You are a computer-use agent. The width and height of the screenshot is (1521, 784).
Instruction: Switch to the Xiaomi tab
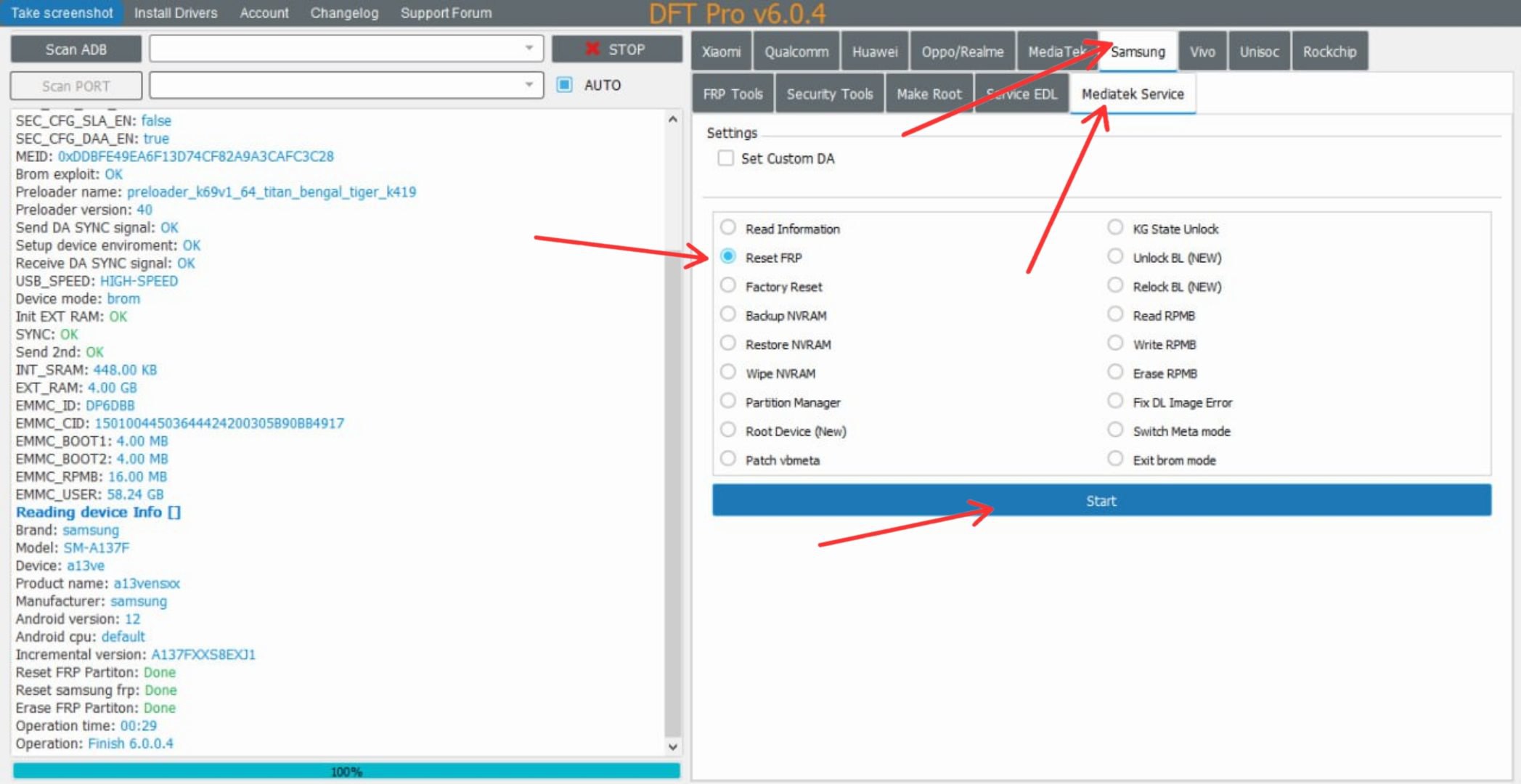[722, 52]
